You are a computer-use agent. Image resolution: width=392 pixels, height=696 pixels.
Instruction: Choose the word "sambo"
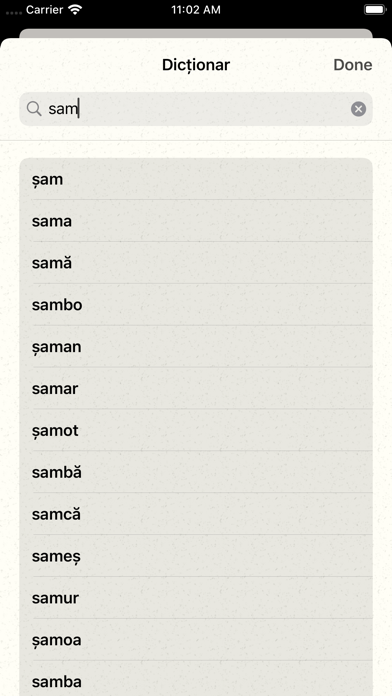click(x=196, y=304)
